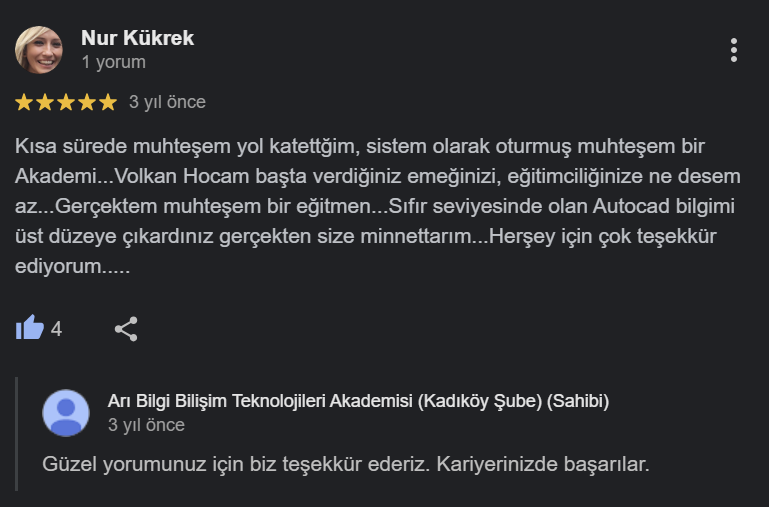
Task: Click the review's "3 yıl önce" timestamp
Action: pyautogui.click(x=167, y=102)
